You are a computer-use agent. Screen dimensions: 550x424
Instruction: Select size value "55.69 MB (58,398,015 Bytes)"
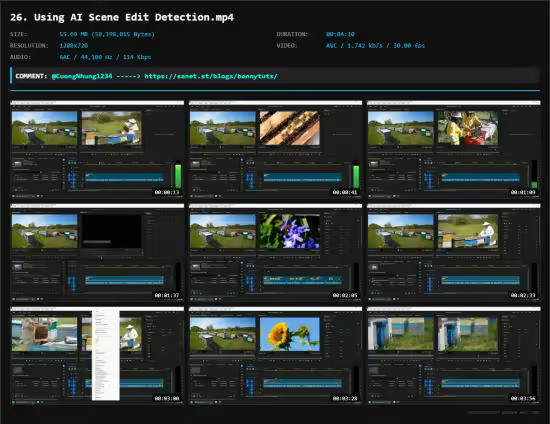click(107, 34)
